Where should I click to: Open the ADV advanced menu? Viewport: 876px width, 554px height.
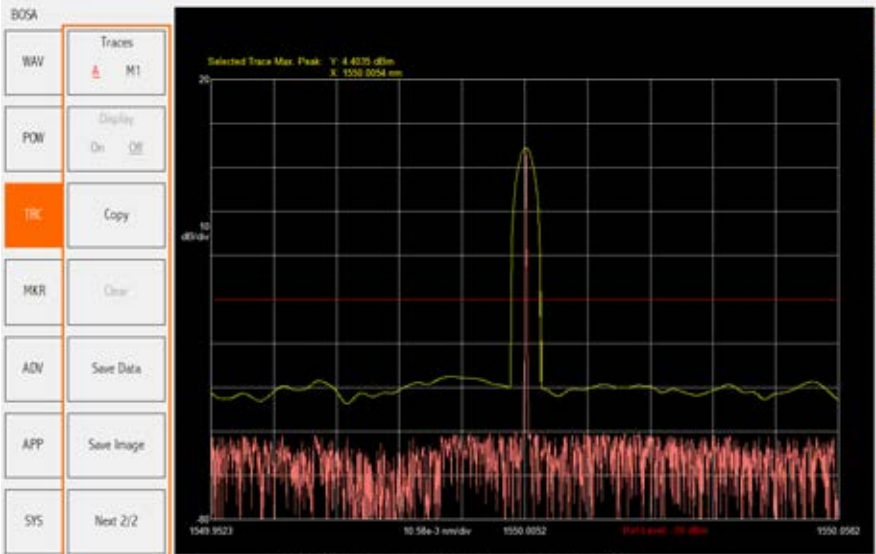pos(32,368)
